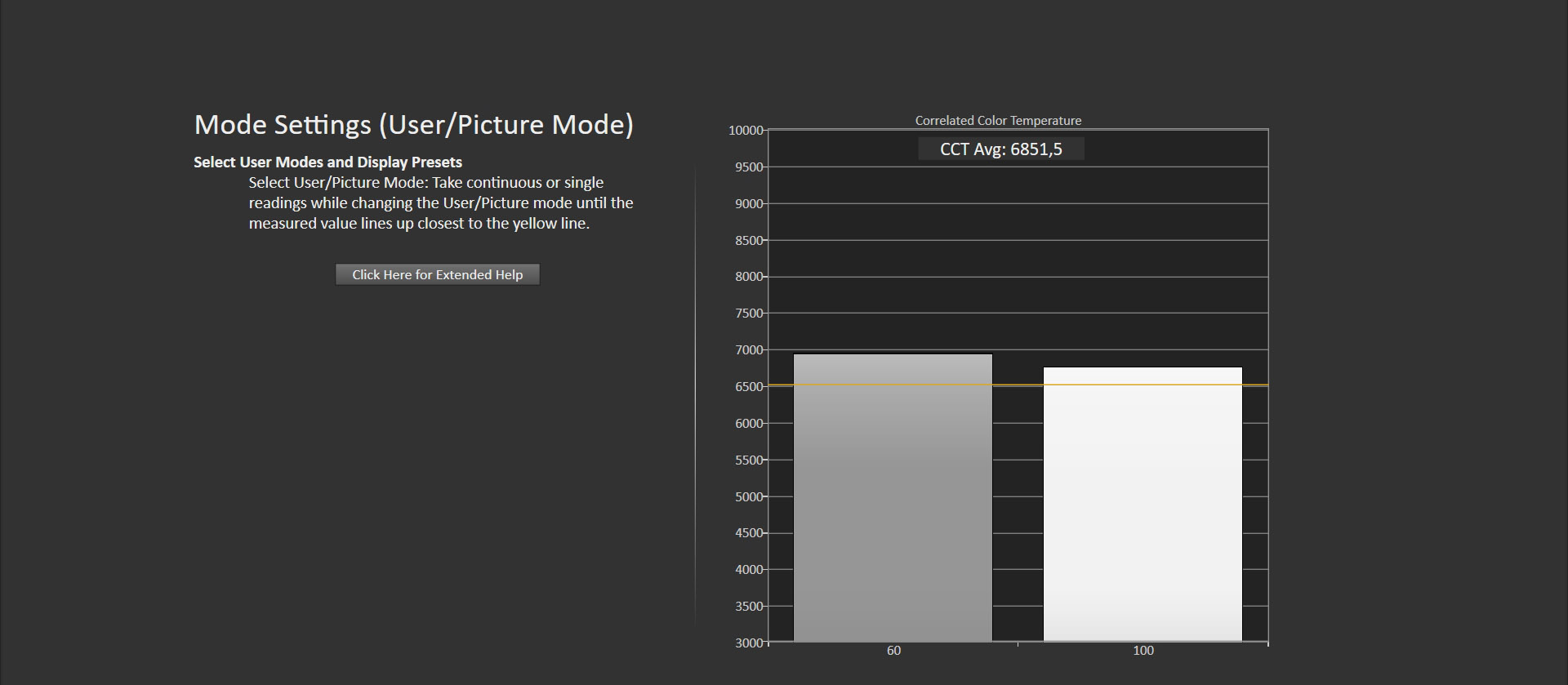
Task: Click the 3000 label on the y-axis
Action: coord(749,643)
